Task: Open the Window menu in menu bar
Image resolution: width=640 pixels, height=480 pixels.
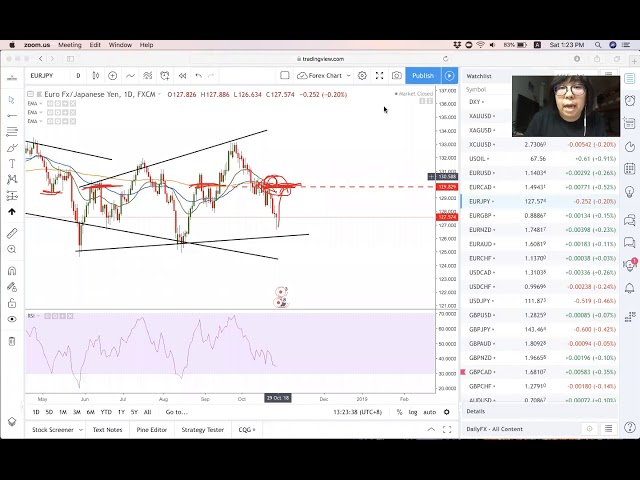Action: pos(120,45)
